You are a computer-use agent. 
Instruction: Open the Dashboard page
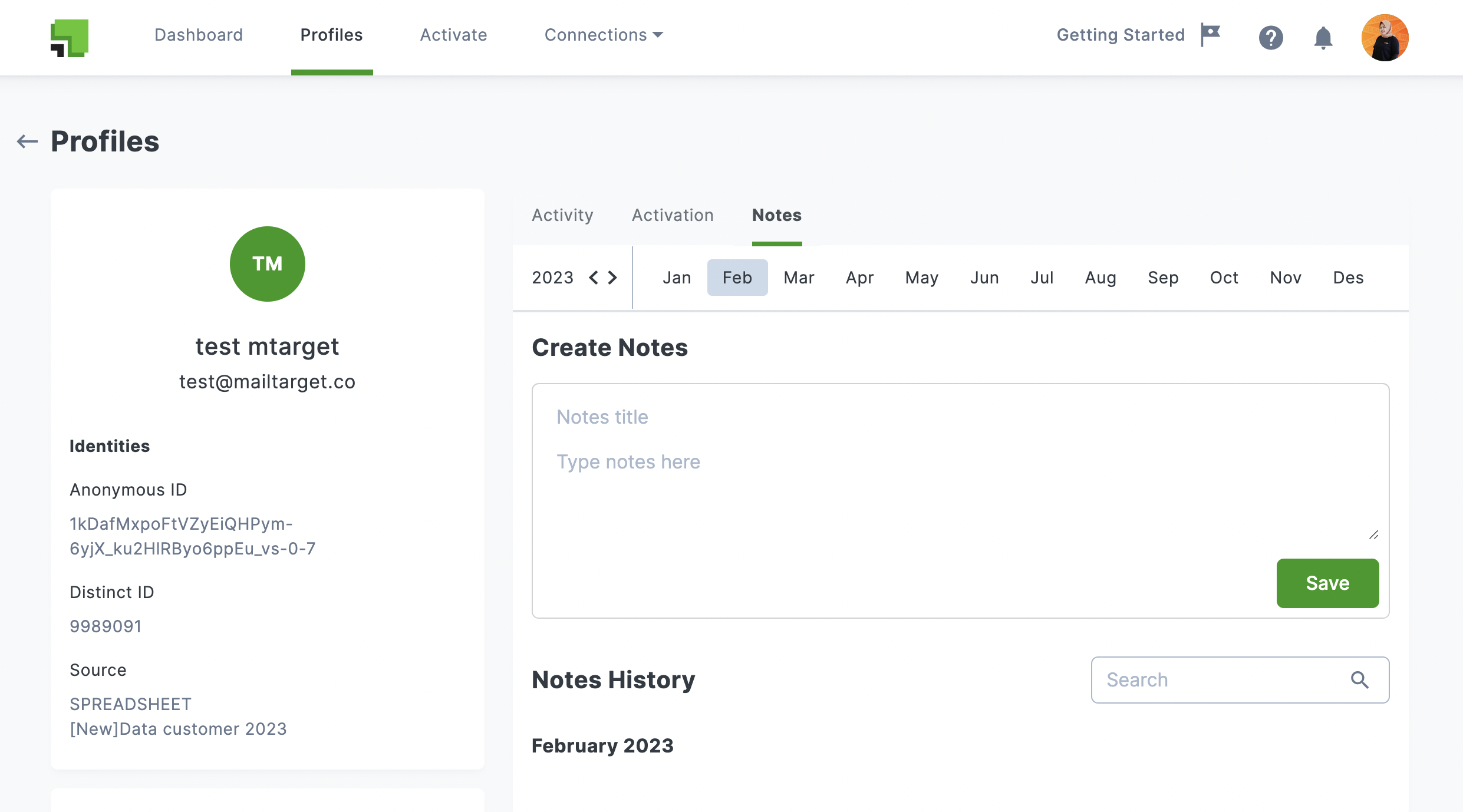pyautogui.click(x=198, y=35)
